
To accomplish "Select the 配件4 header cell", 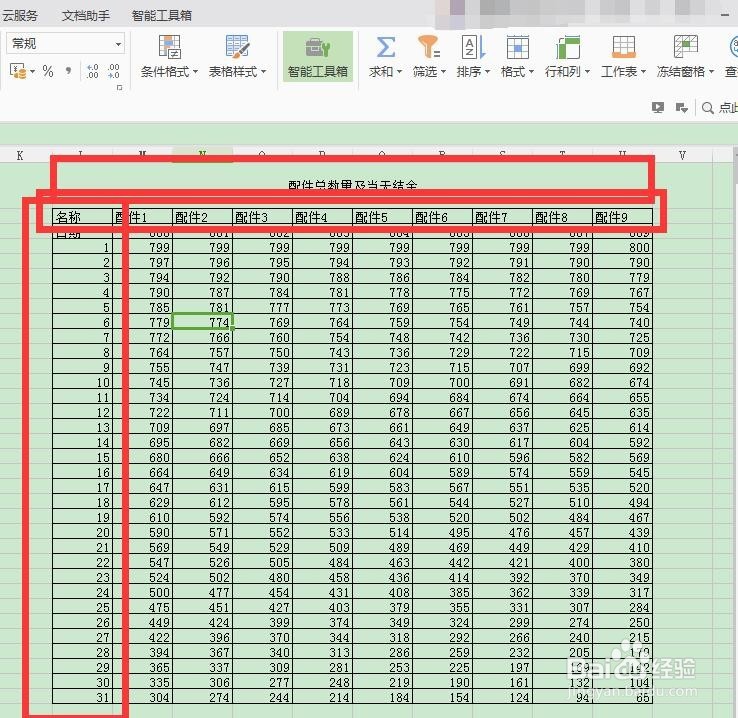I will coord(322,217).
